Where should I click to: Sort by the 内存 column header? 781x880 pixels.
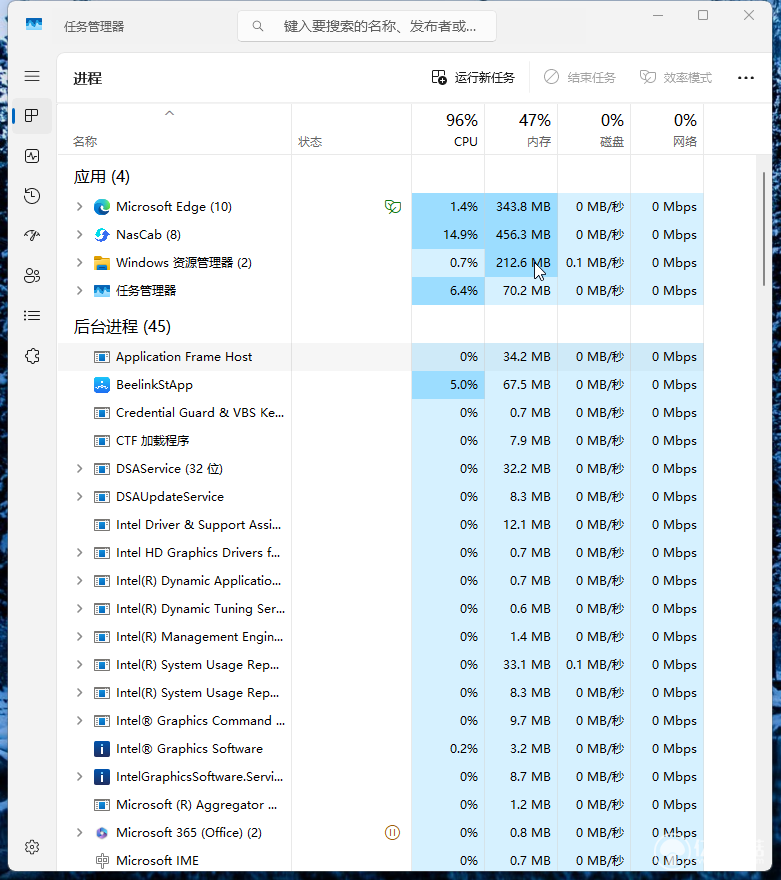point(521,129)
